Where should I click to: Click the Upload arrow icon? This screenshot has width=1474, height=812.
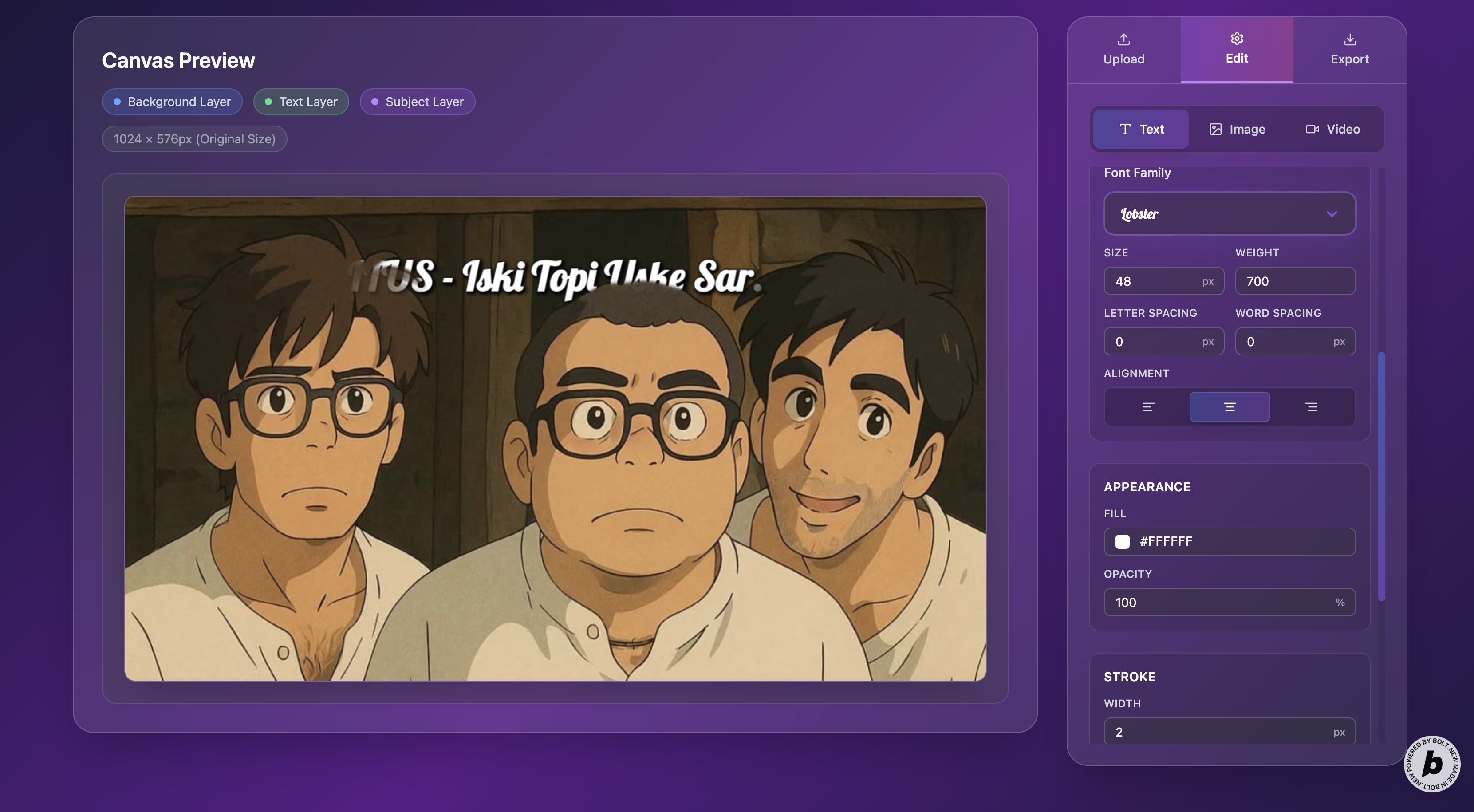[x=1123, y=39]
